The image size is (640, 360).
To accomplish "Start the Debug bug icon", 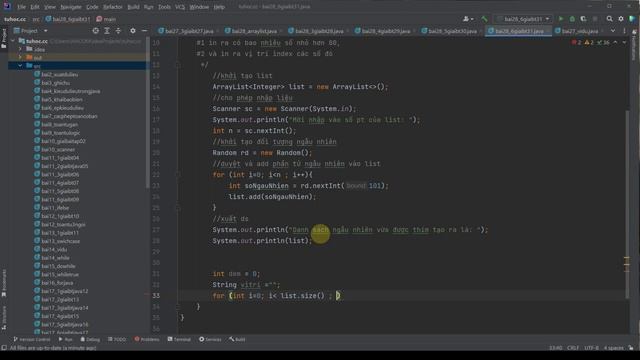I will [x=572, y=19].
